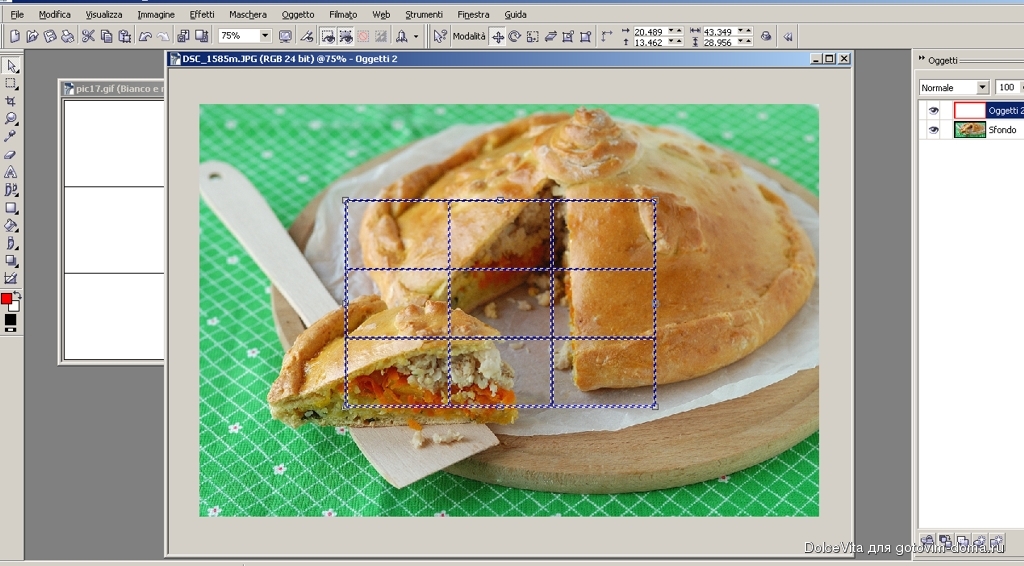This screenshot has width=1024, height=566.
Task: Hide the Sfondo layer eye
Action: coord(933,130)
